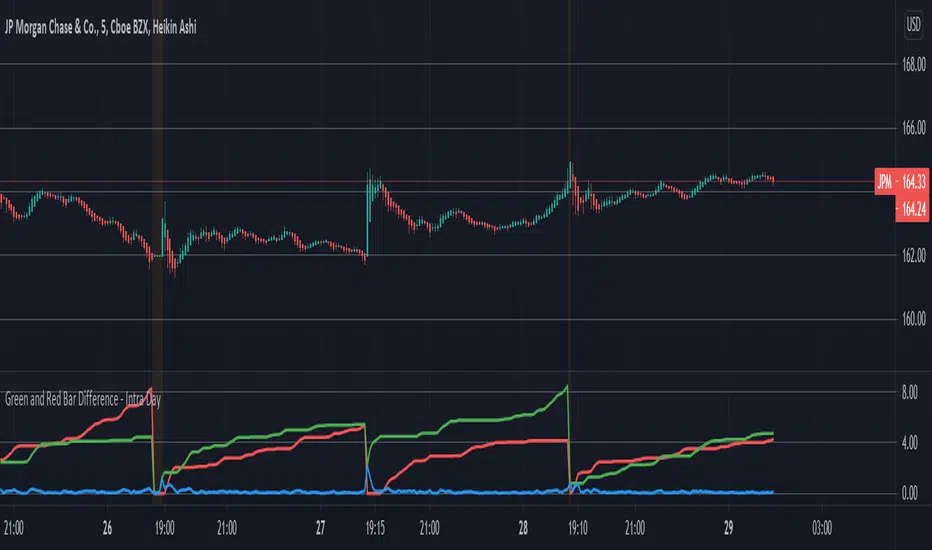
Task: Click the 03:00 time axis label
Action: 822,528
